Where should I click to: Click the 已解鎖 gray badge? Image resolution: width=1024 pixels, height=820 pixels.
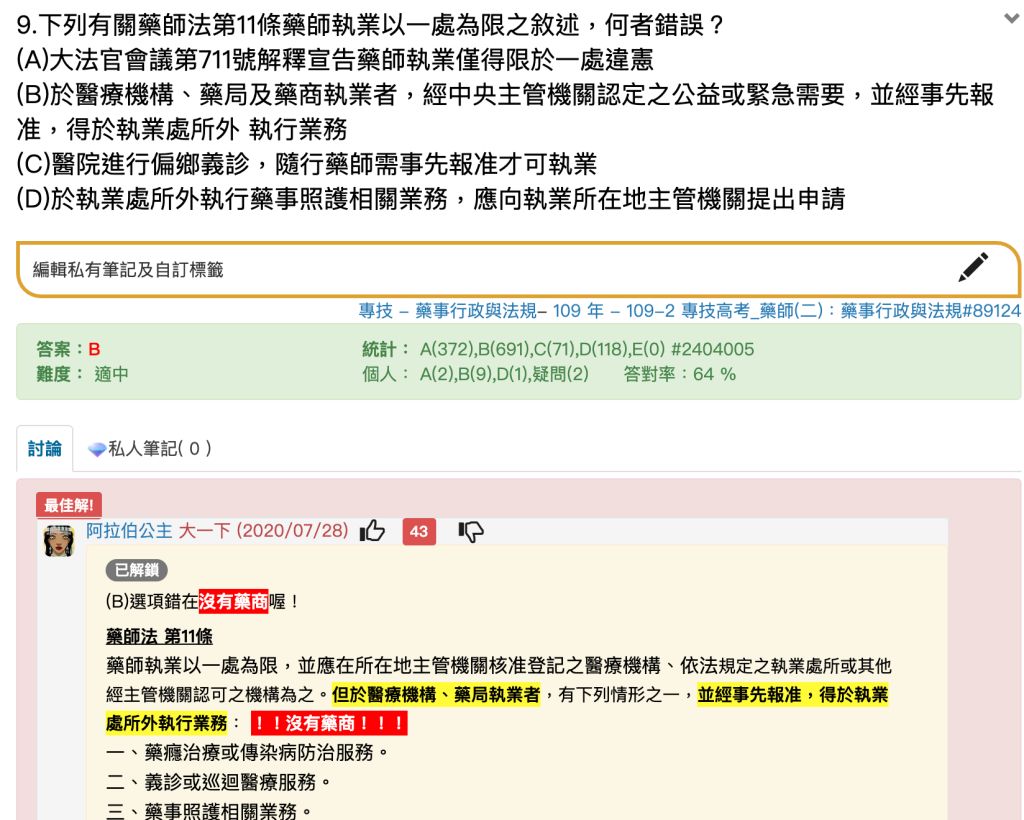pos(136,570)
